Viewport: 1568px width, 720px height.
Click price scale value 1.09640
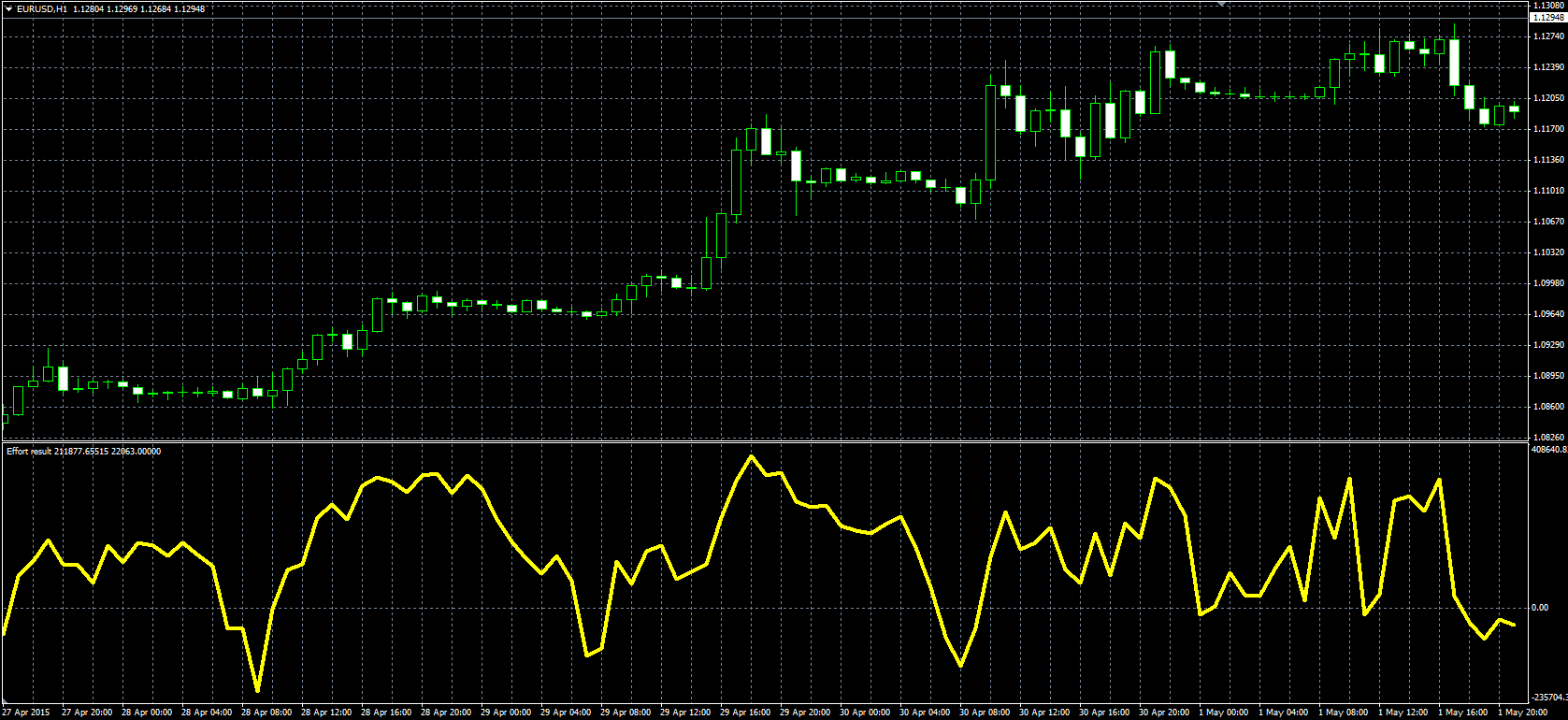point(1549,314)
